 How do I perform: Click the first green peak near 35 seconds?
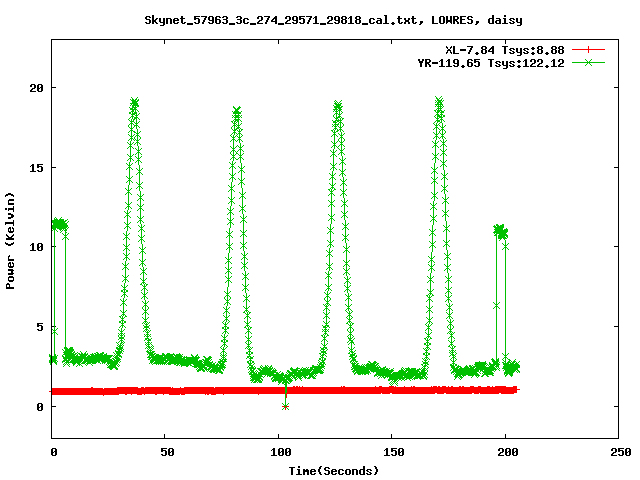134,102
